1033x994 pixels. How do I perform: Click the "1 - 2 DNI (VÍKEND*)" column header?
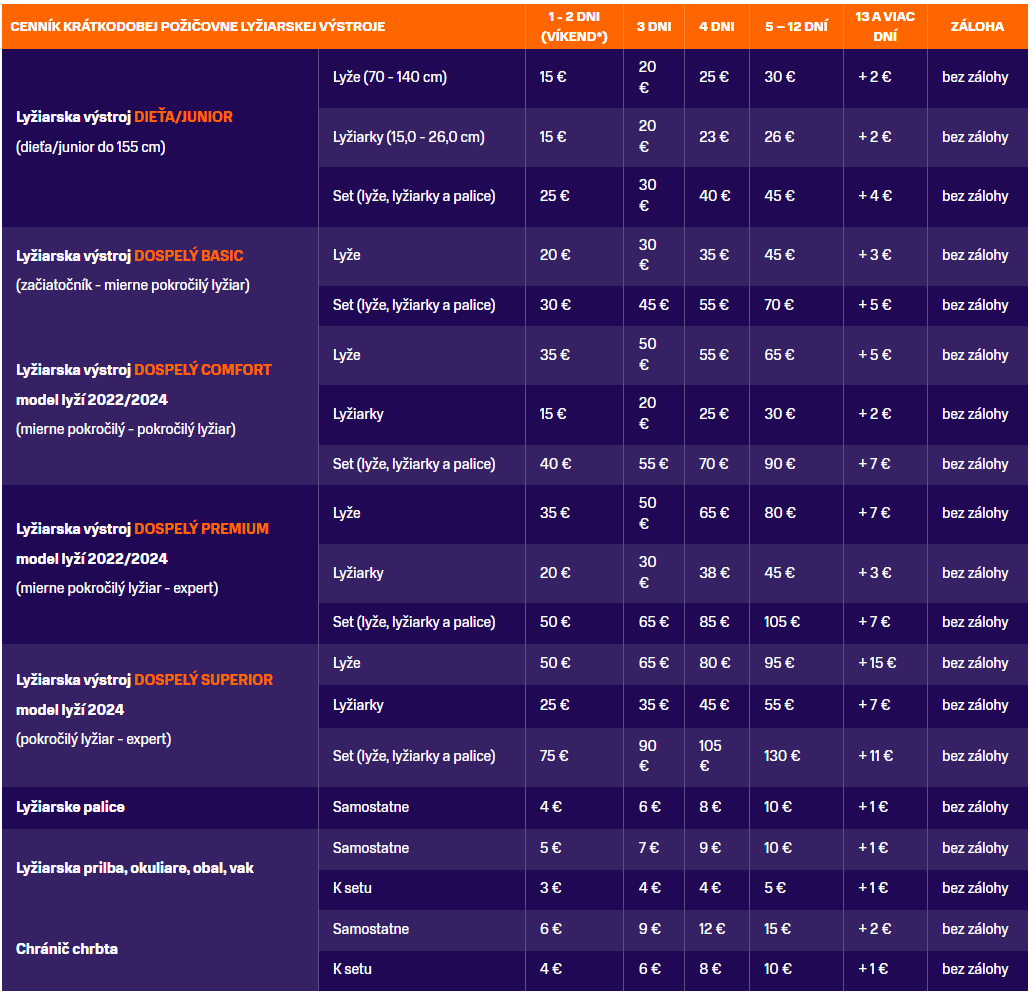point(574,27)
